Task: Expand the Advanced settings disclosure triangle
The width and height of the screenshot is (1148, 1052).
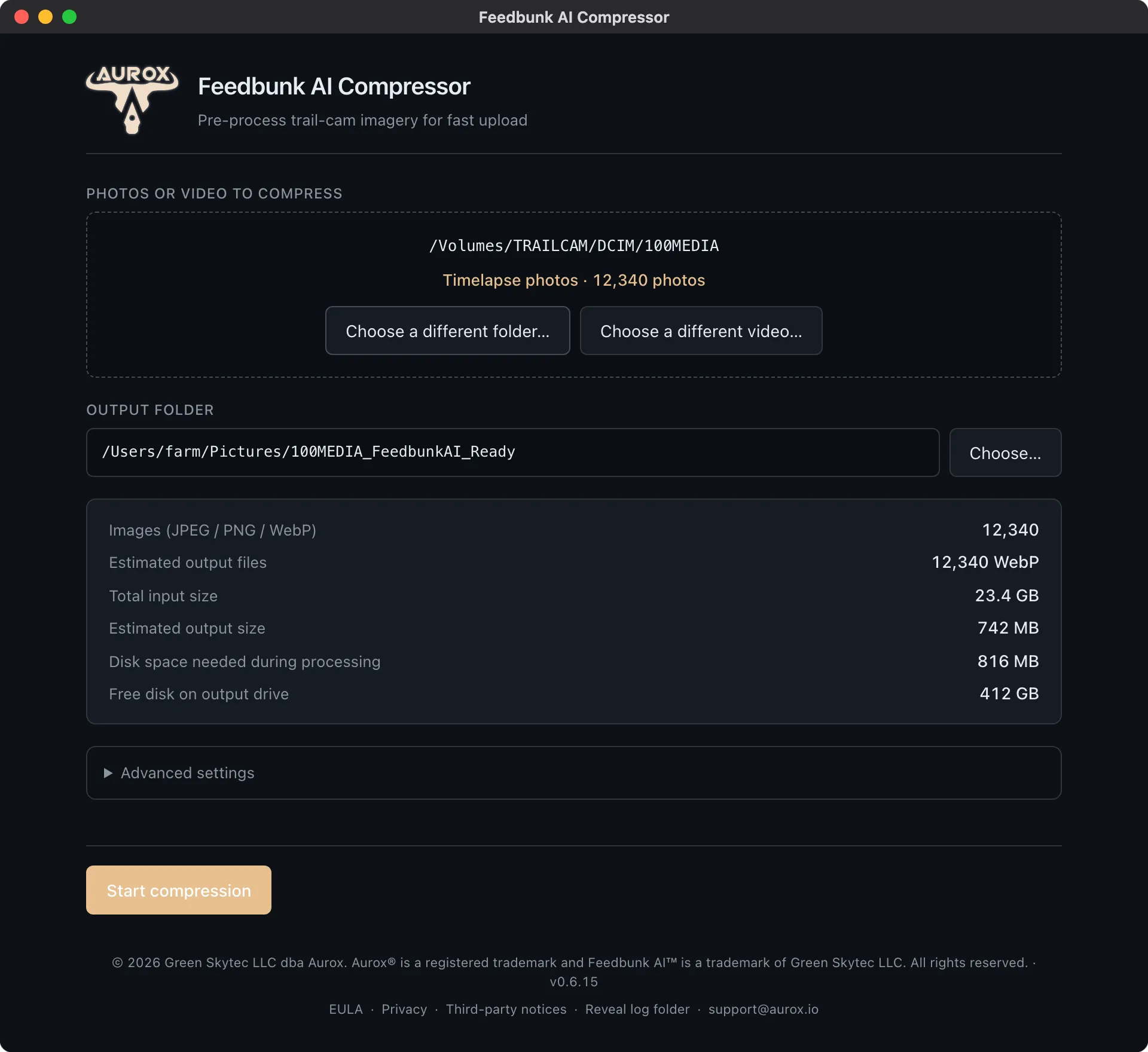Action: pos(108,773)
